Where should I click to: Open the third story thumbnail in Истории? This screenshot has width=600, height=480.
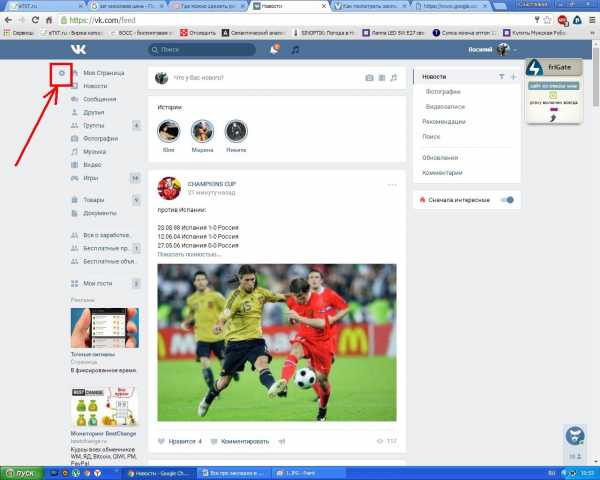coord(236,131)
